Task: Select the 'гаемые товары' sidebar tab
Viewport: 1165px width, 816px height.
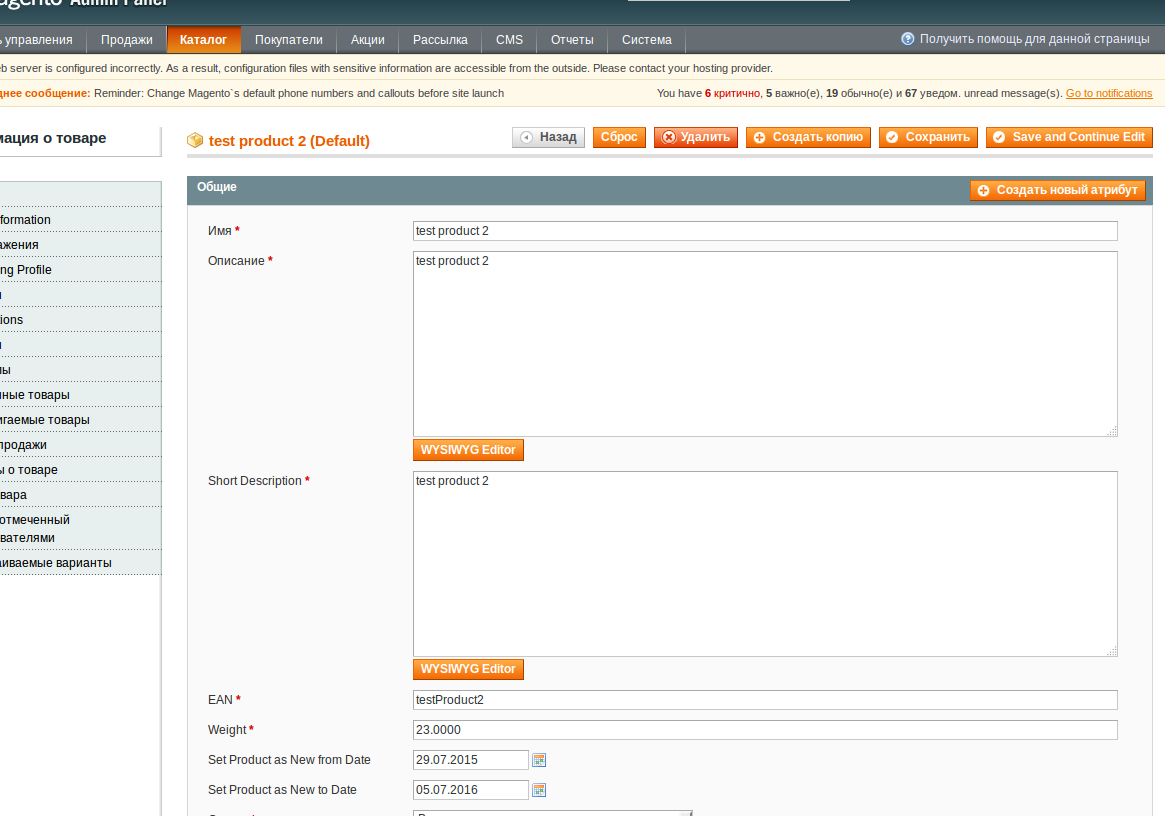Action: 80,420
